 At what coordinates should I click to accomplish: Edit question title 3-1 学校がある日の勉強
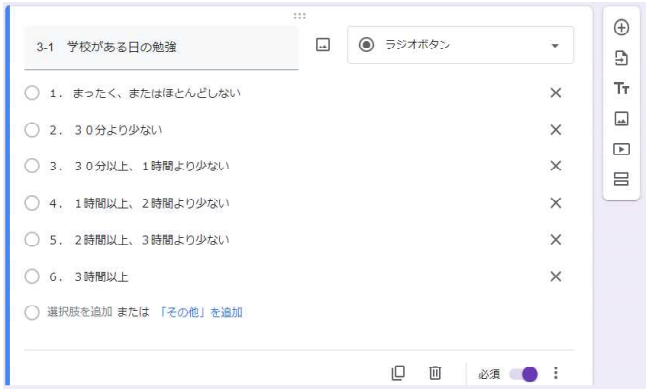(x=161, y=47)
